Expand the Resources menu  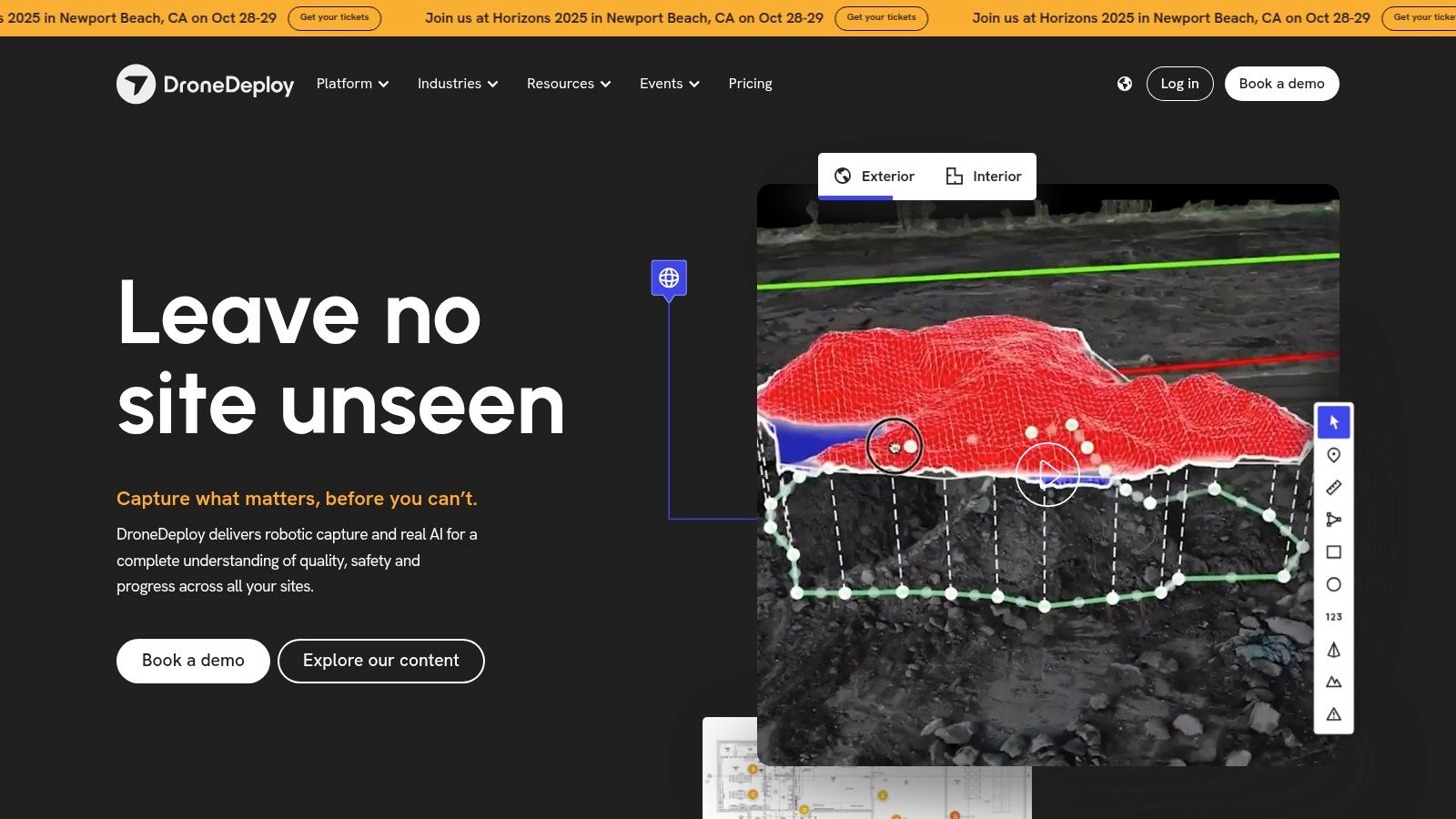(x=569, y=84)
